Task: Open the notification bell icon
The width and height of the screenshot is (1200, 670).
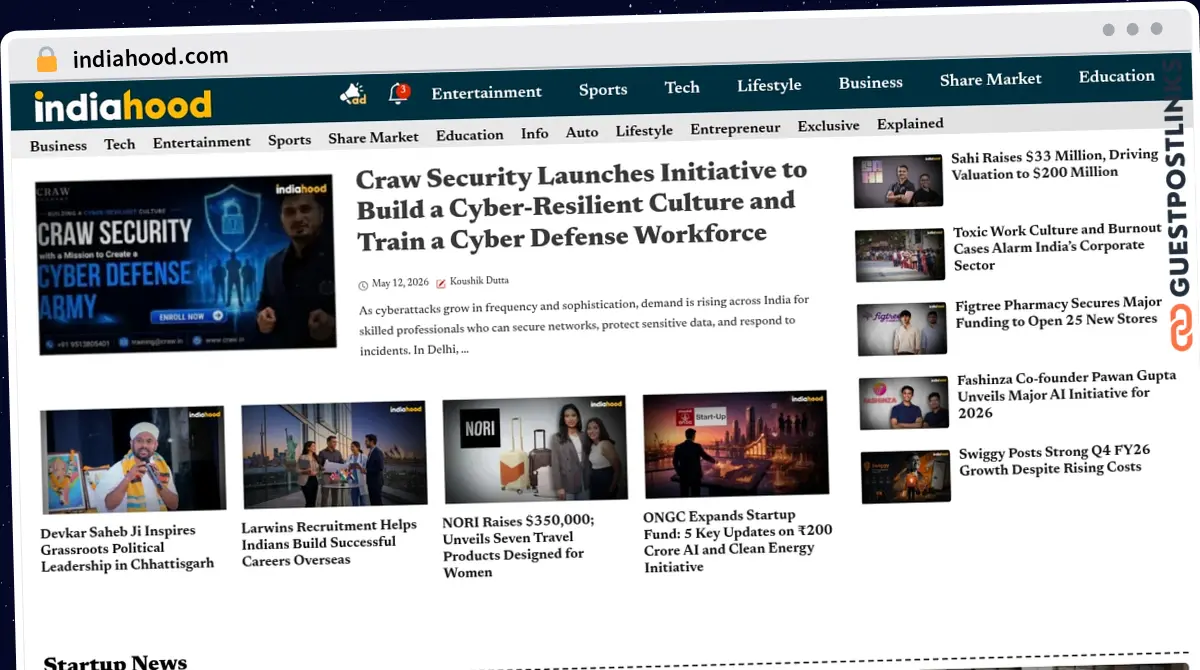Action: click(399, 93)
